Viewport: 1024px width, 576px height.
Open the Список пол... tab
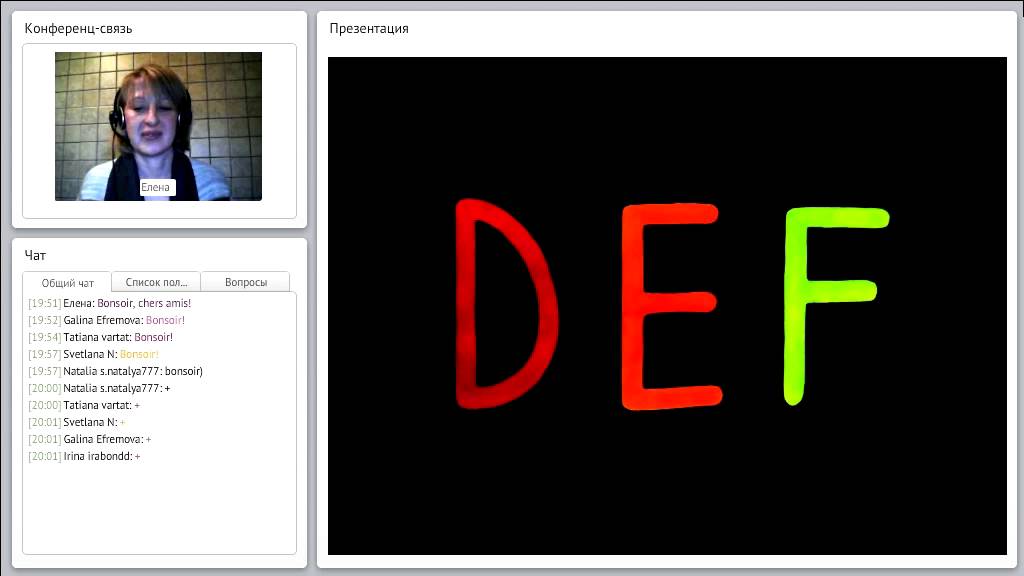tap(156, 282)
